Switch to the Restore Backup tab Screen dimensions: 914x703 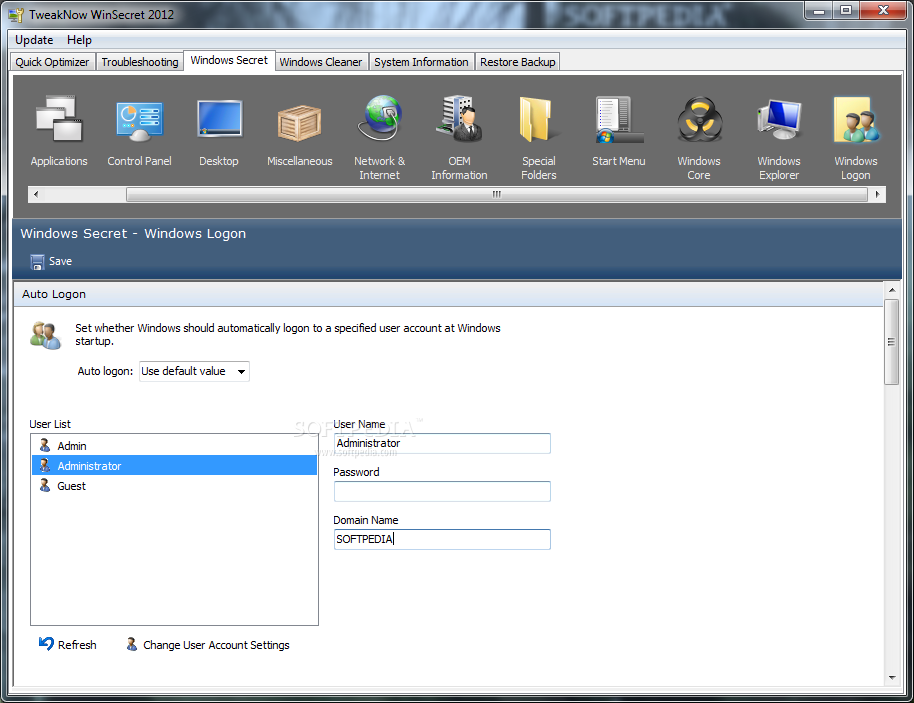pos(518,62)
